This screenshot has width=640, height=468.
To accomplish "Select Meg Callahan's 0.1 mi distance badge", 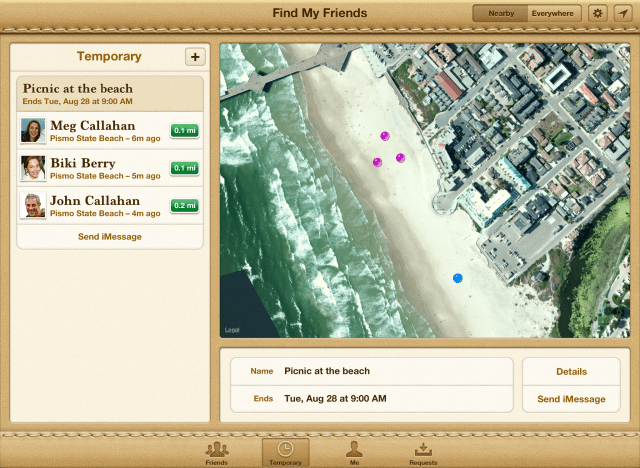I will pos(185,131).
